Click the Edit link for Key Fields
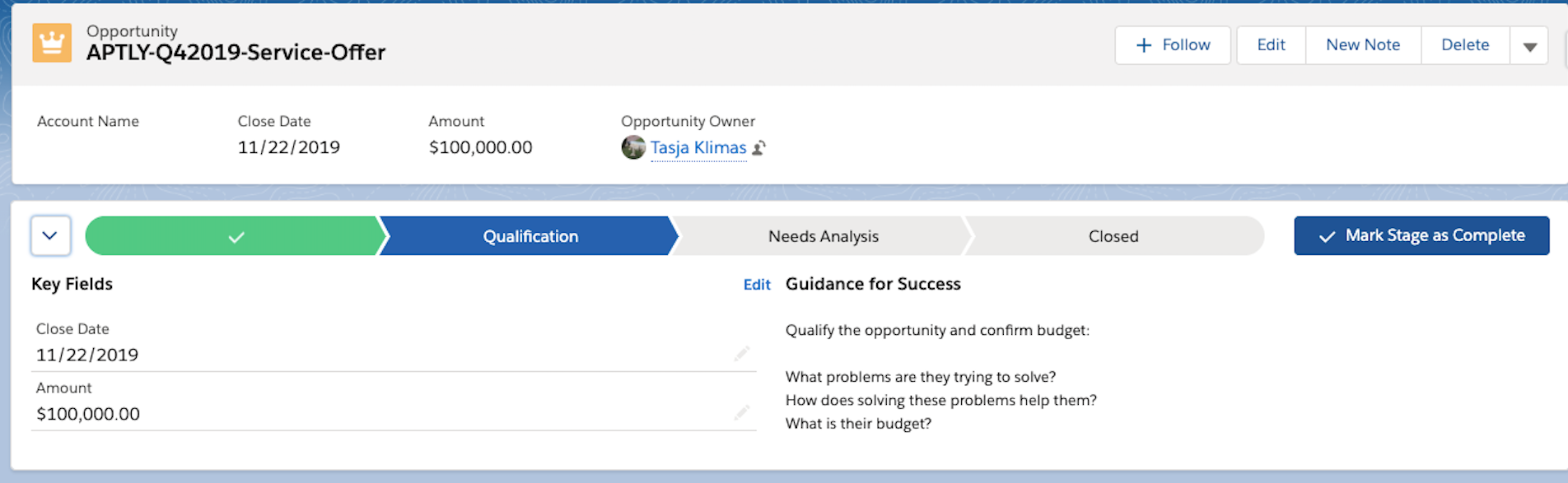This screenshot has height=483, width=1568. pyautogui.click(x=756, y=285)
